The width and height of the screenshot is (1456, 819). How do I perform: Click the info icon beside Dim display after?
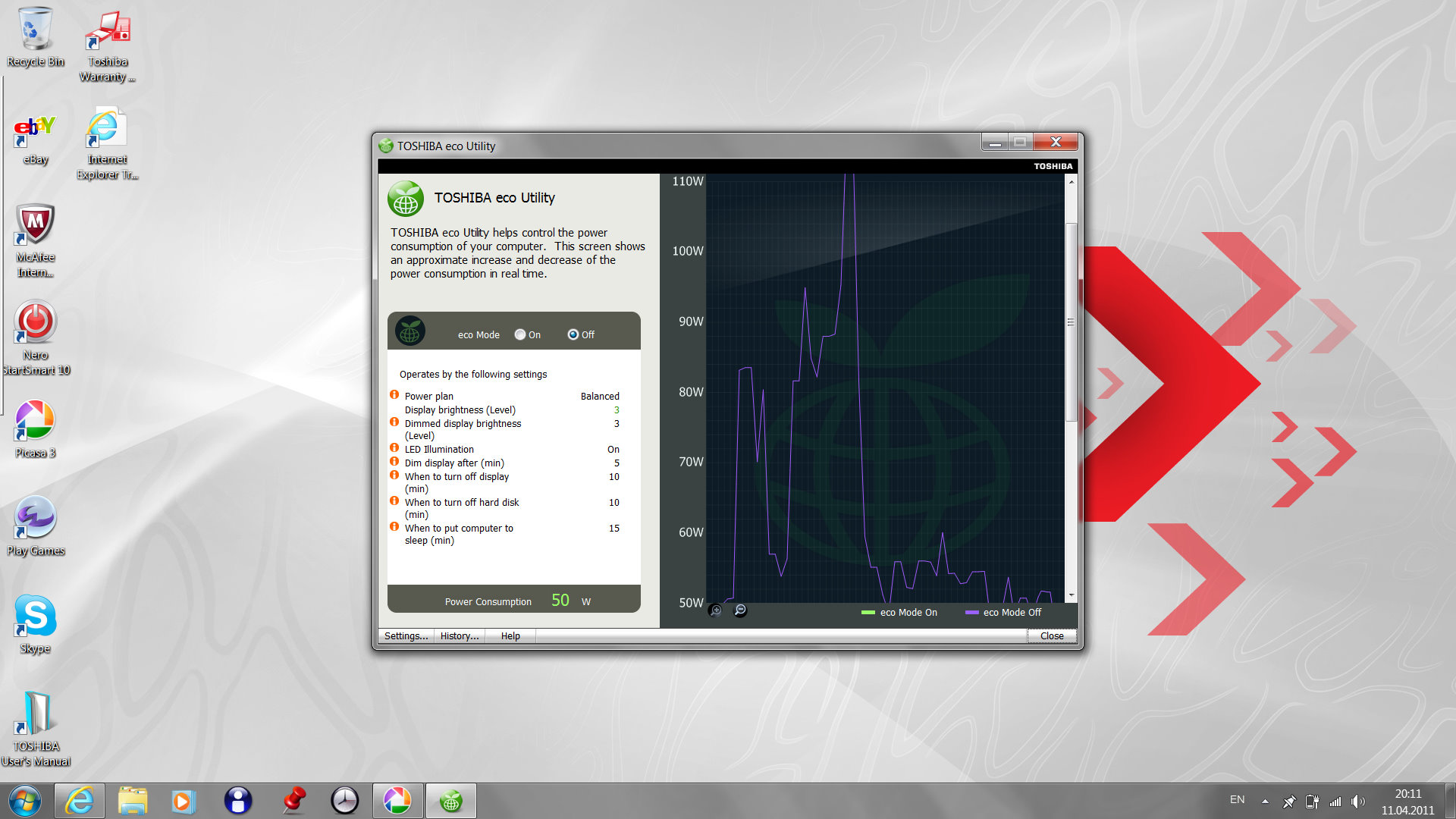tap(394, 462)
